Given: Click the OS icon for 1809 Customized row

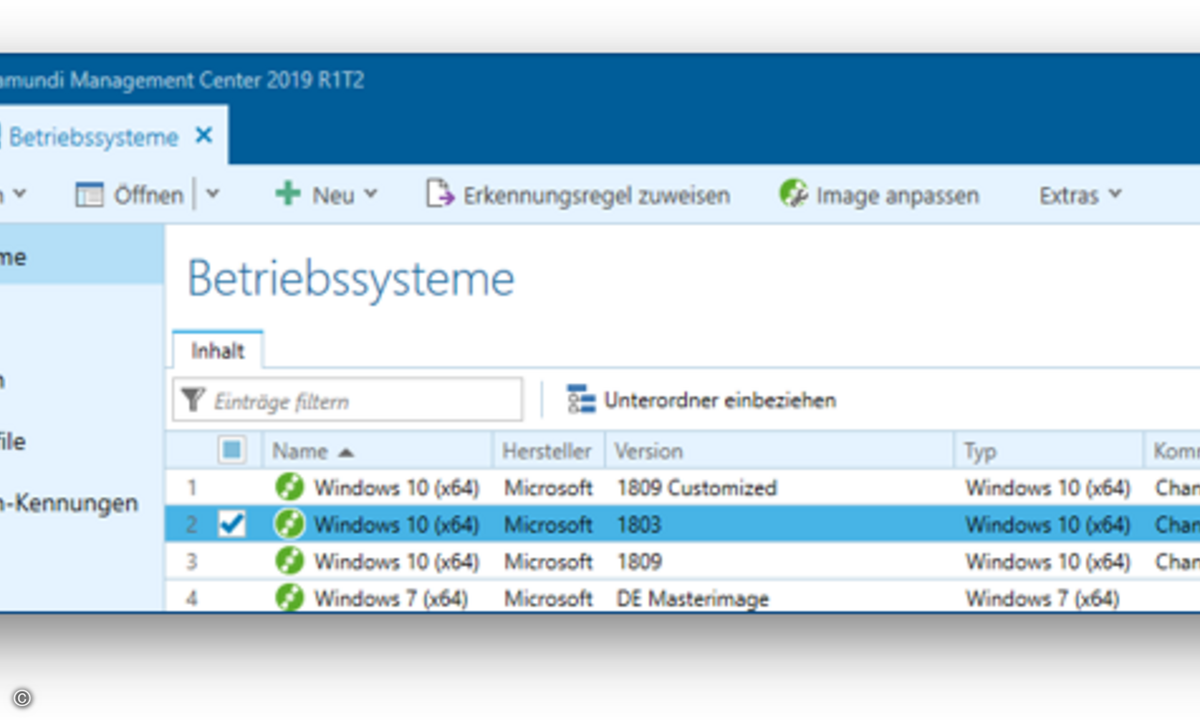Looking at the screenshot, I should tap(289, 488).
